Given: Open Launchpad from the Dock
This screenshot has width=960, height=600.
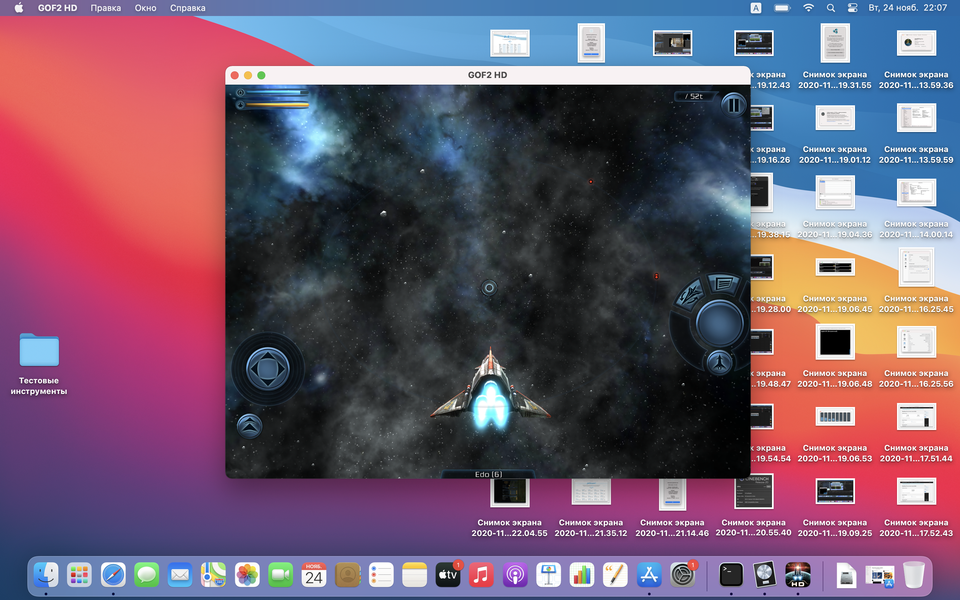Looking at the screenshot, I should click(80, 575).
